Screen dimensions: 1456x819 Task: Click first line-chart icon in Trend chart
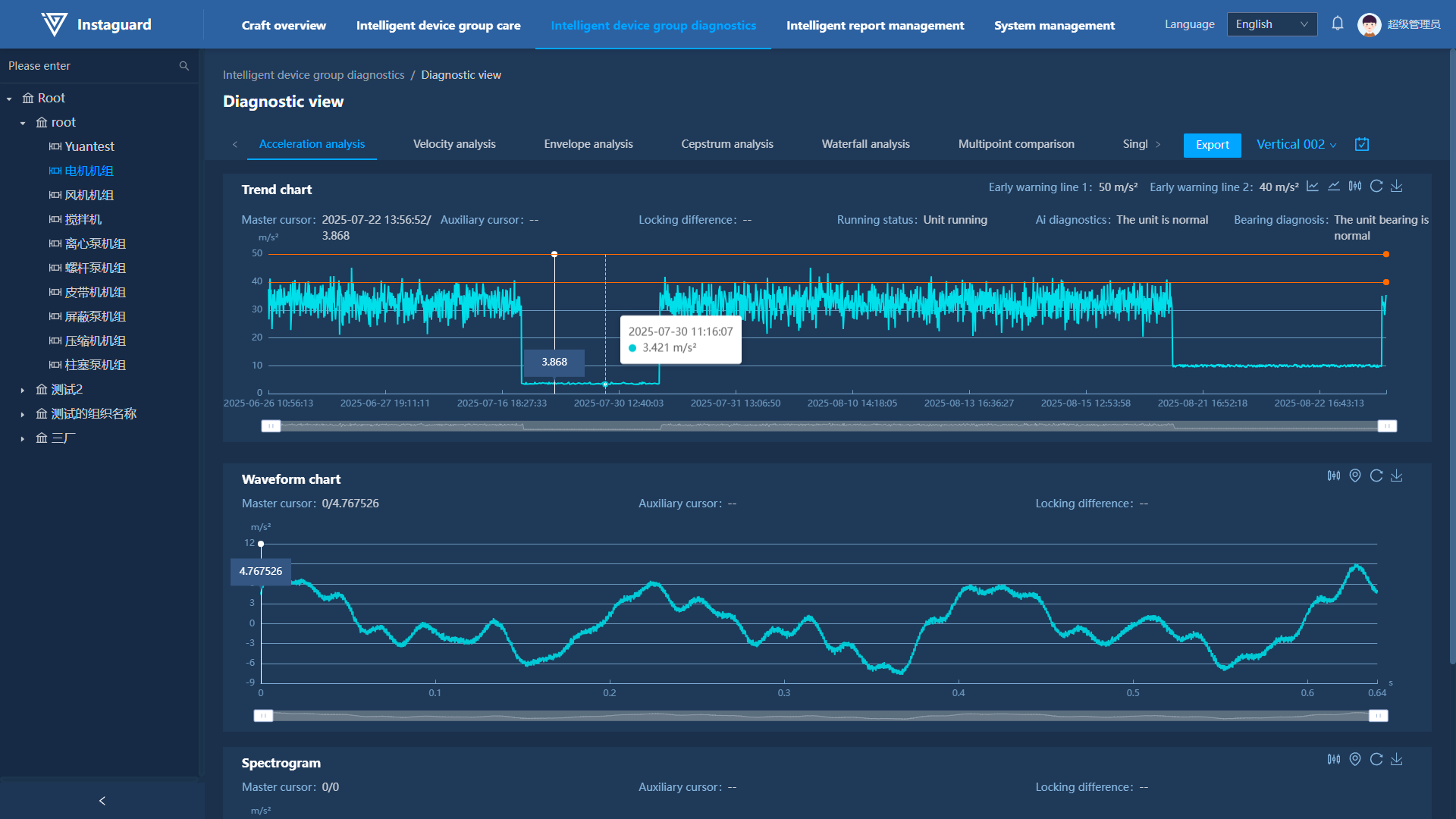click(x=1313, y=187)
